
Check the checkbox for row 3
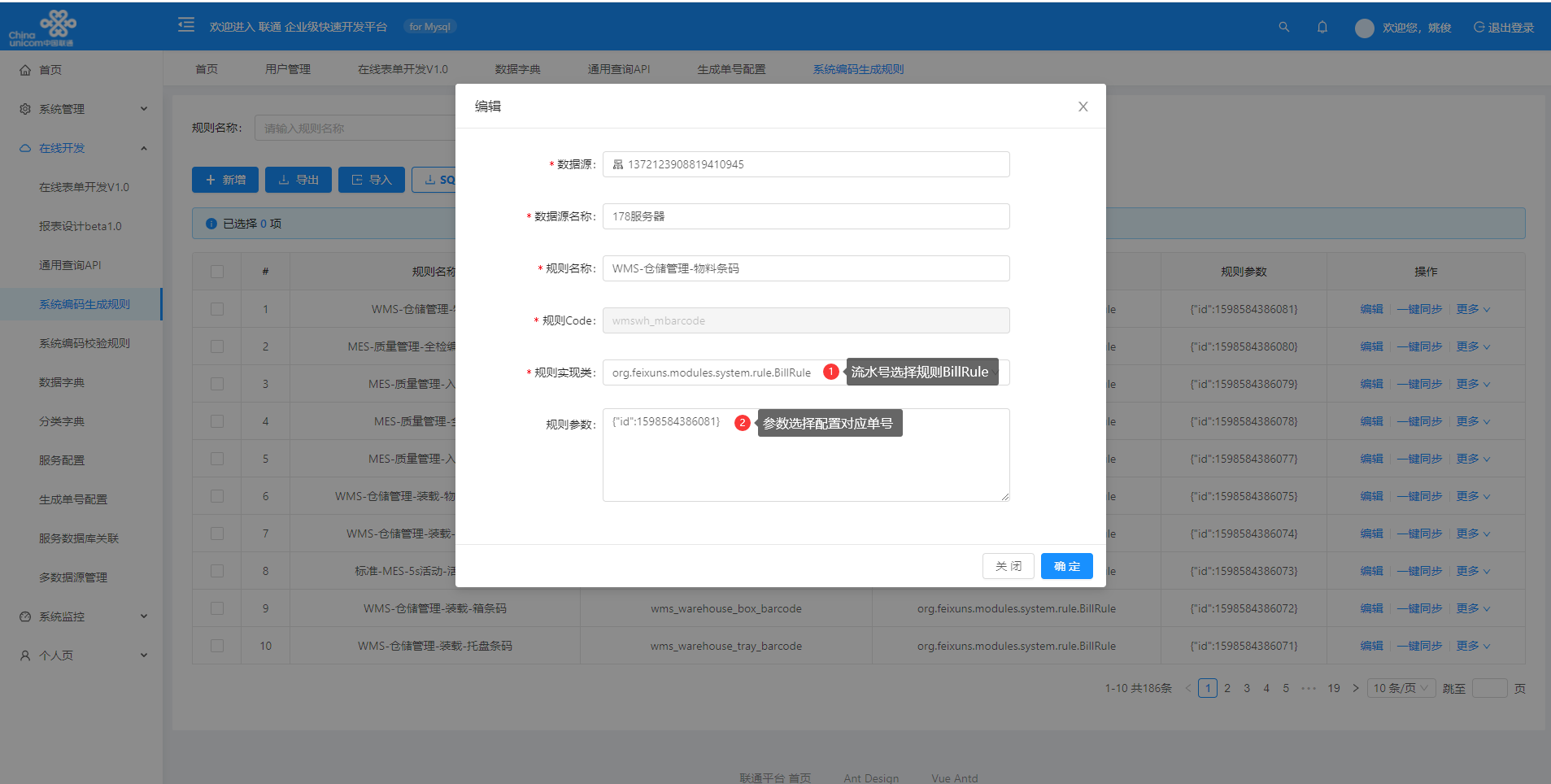217,384
